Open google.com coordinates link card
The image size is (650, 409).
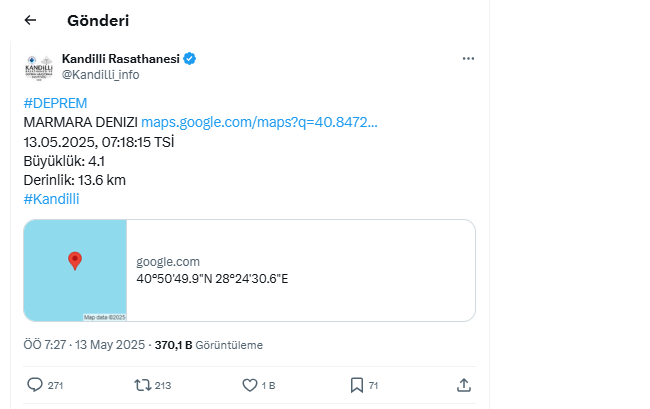[300, 270]
